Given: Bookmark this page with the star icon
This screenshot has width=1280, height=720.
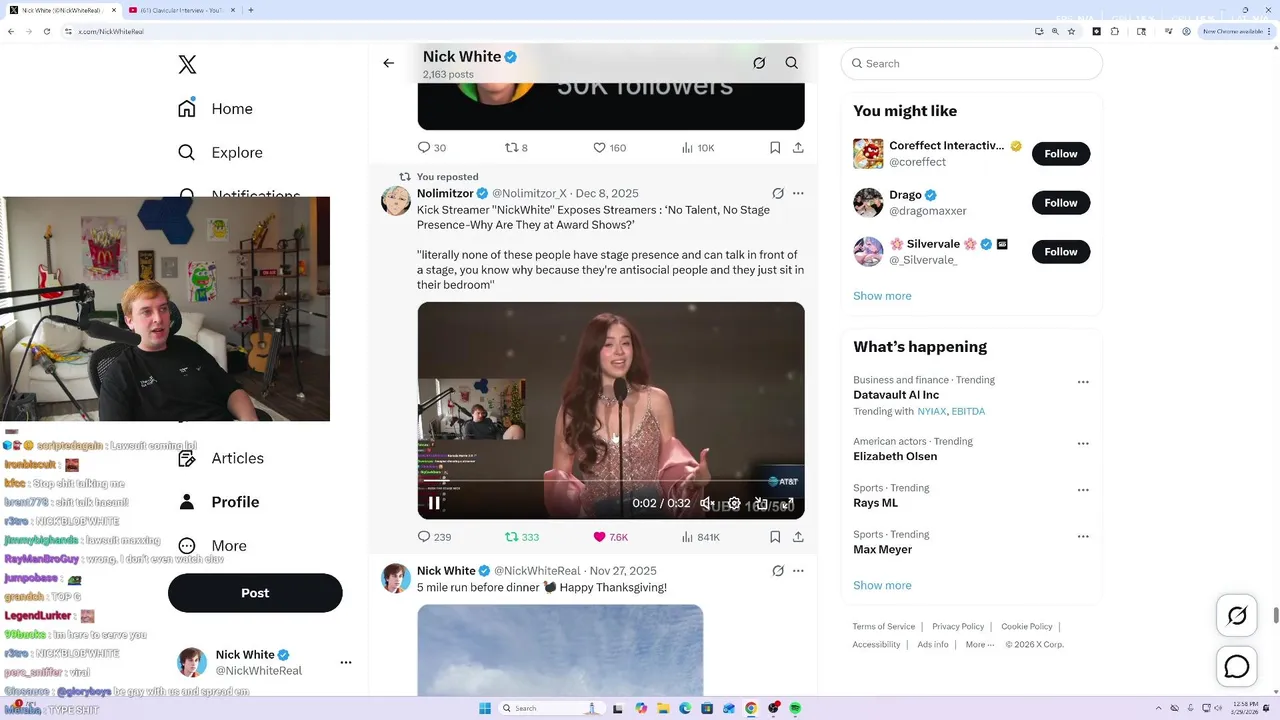Looking at the screenshot, I should tap(1071, 31).
